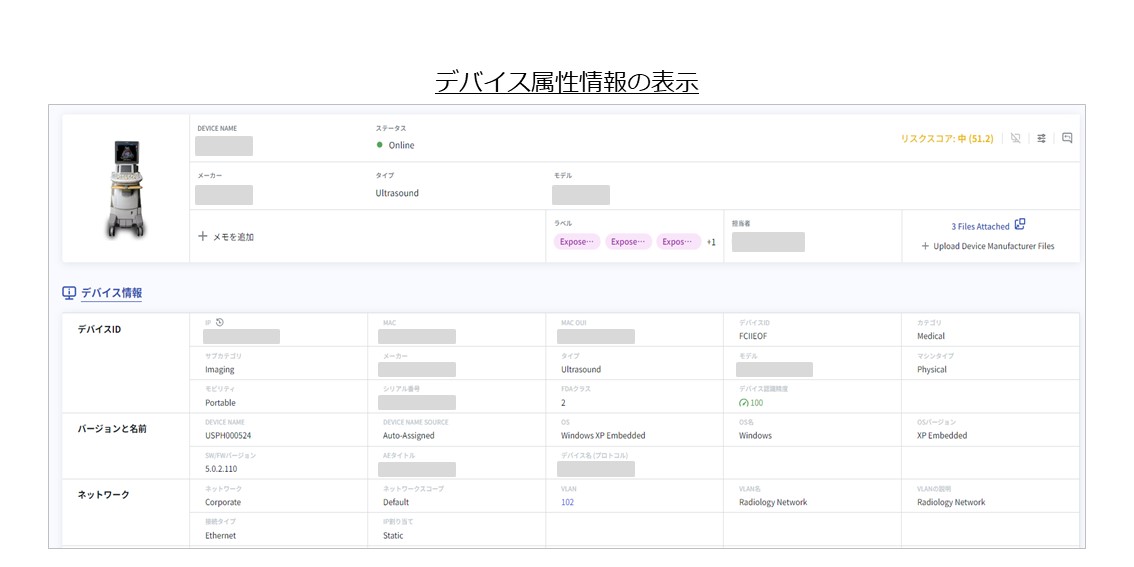Click the attached files copy icon
This screenshot has height=567, width=1134.
(x=1020, y=225)
